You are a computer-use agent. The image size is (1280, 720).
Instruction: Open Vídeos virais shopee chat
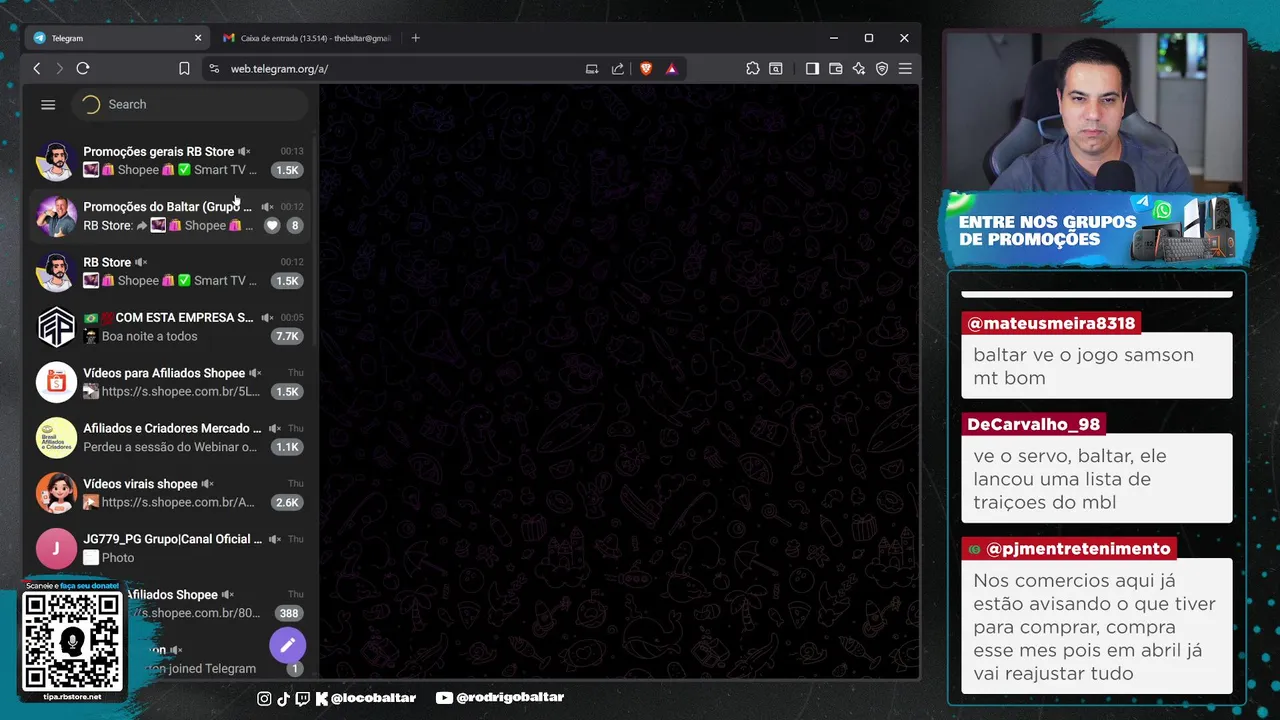tap(170, 493)
